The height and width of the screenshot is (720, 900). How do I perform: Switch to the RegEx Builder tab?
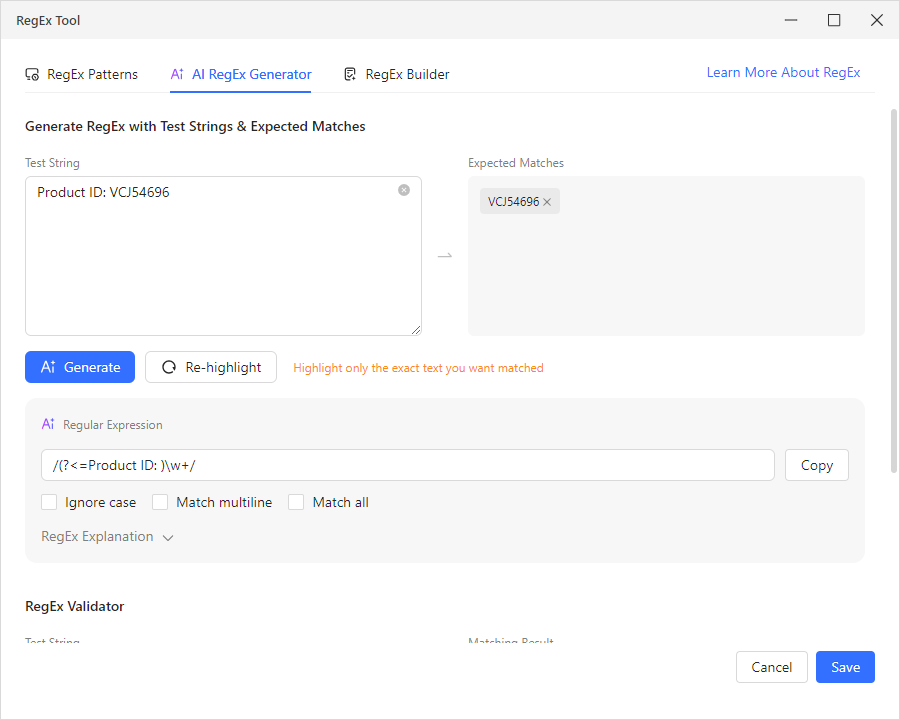click(396, 73)
